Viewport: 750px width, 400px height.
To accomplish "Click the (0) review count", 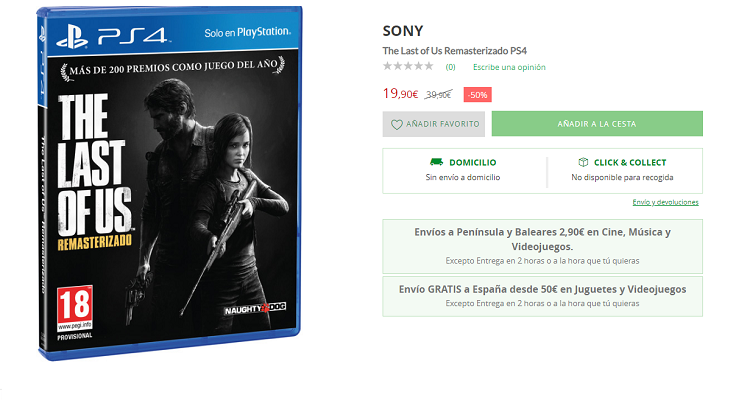I will coord(450,67).
